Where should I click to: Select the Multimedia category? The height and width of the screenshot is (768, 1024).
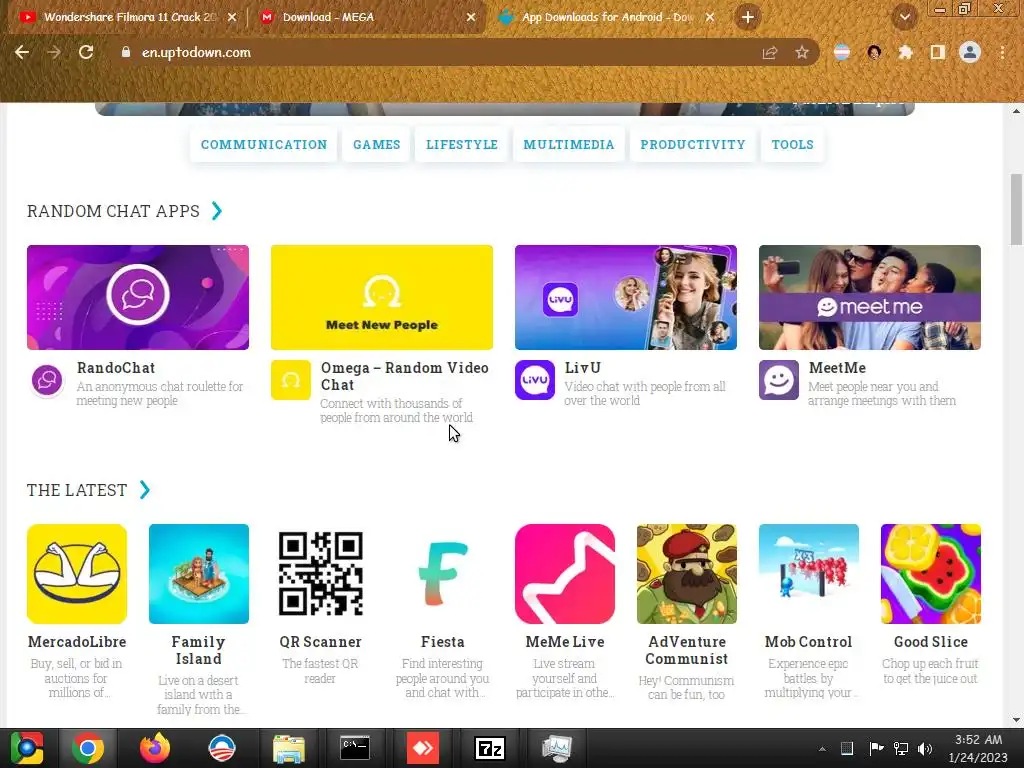569,144
